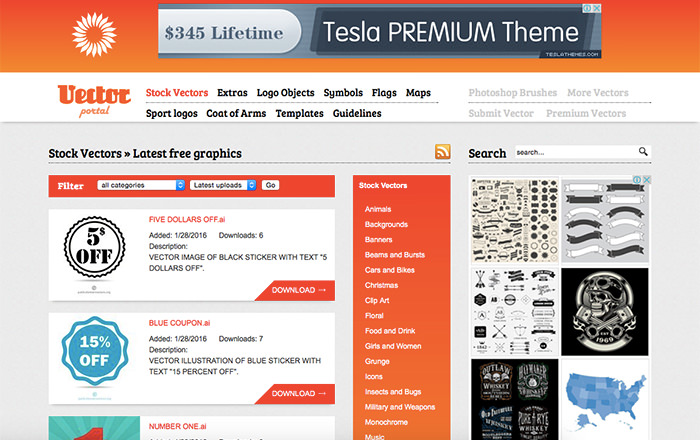The width and height of the screenshot is (700, 440).
Task: Visit the More Vectors link
Action: [x=598, y=93]
